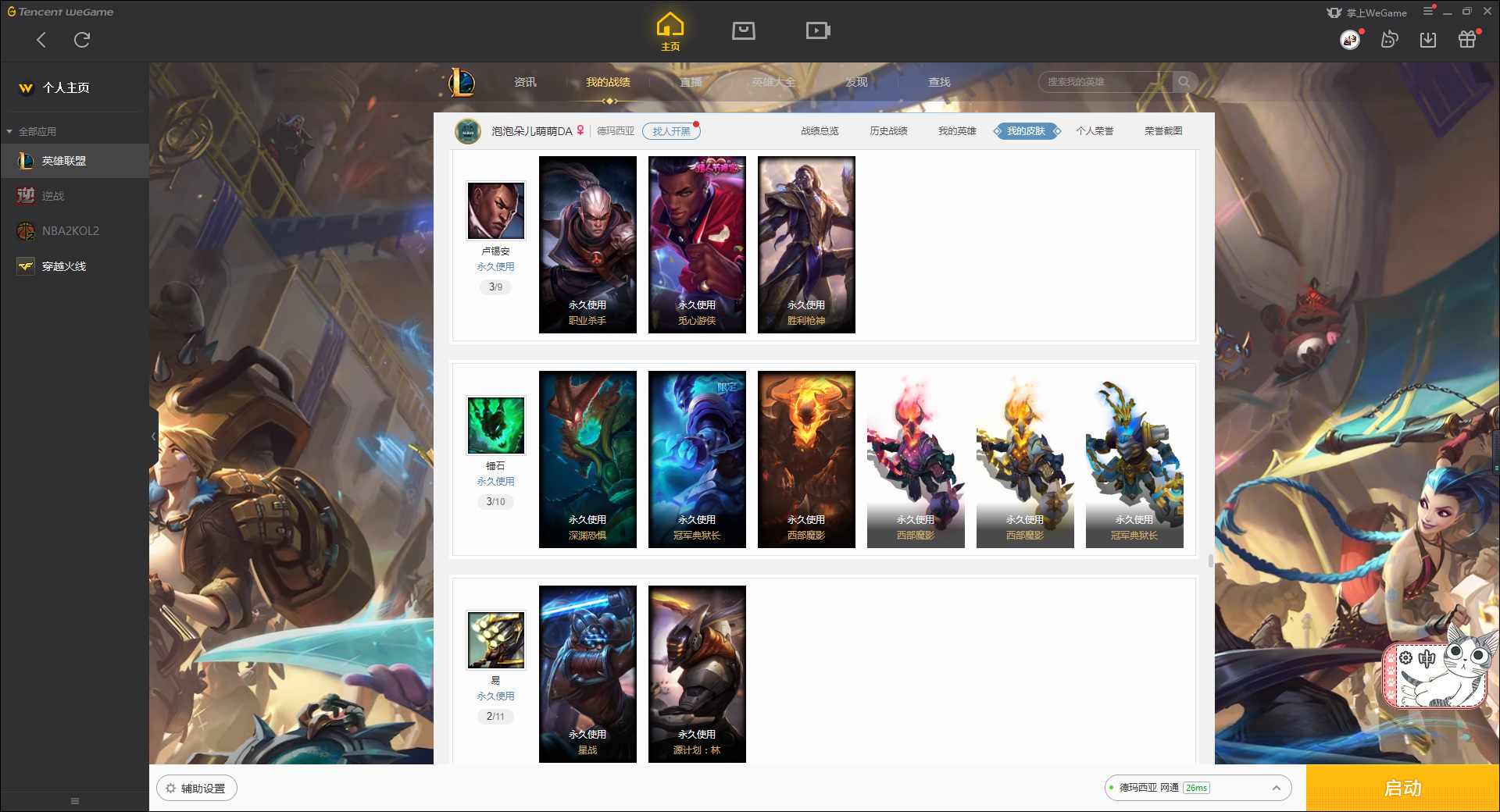Image resolution: width=1500 pixels, height=812 pixels.
Task: Open the 个人荣誉 sub-tab
Action: [x=1095, y=131]
